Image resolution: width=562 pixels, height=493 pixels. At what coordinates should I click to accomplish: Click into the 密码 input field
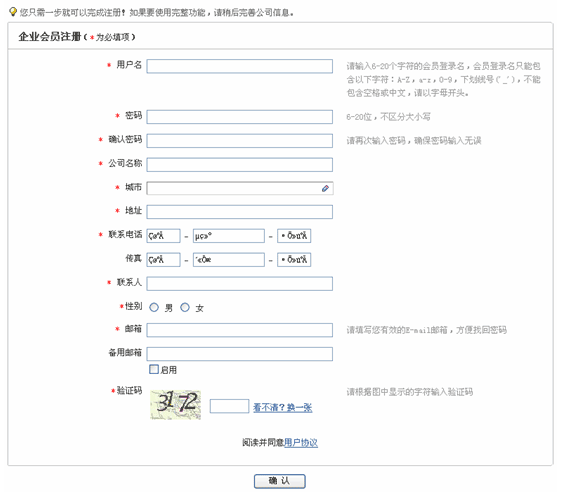coord(240,117)
